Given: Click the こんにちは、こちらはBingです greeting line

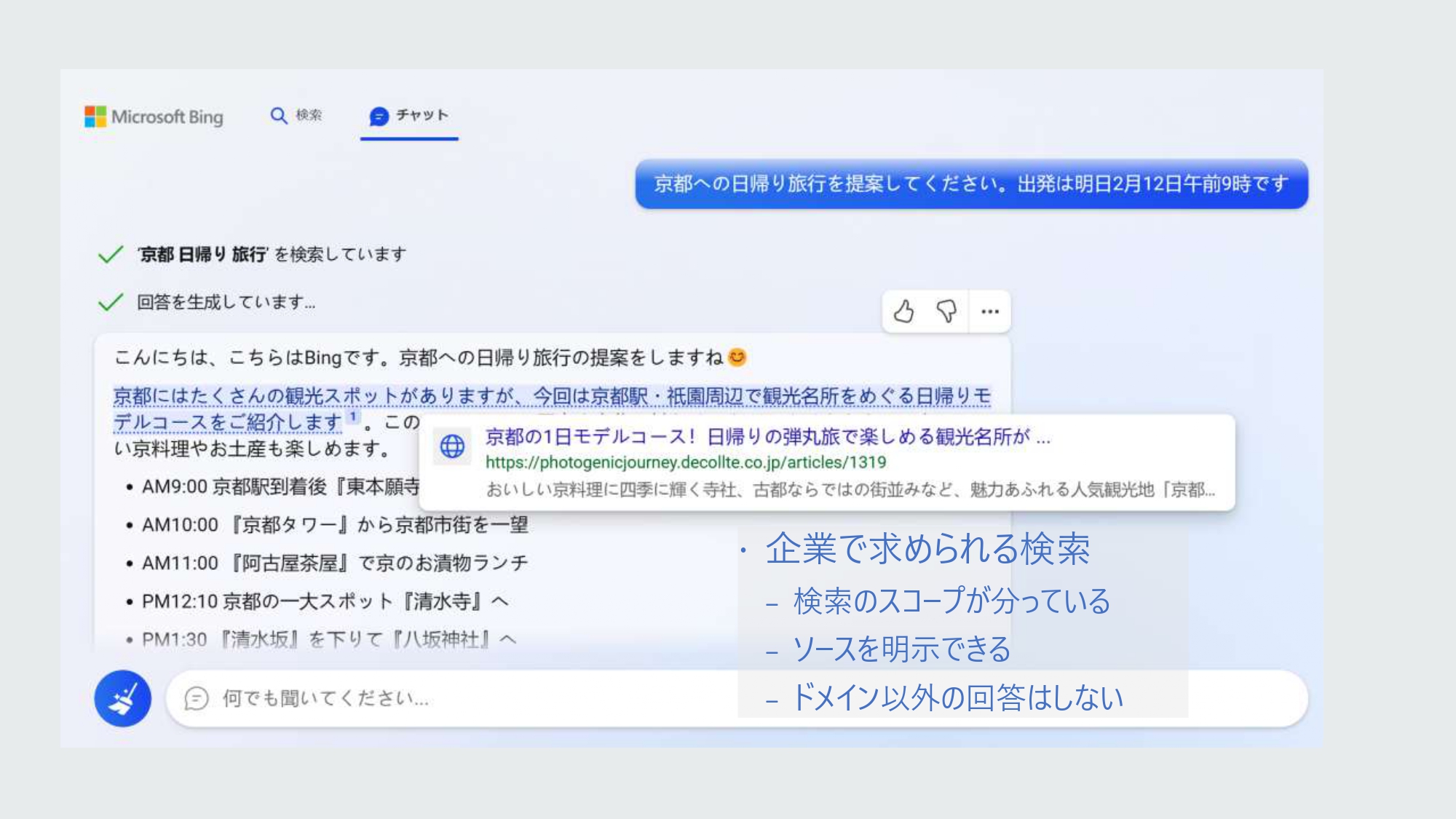Looking at the screenshot, I should pyautogui.click(x=430, y=357).
